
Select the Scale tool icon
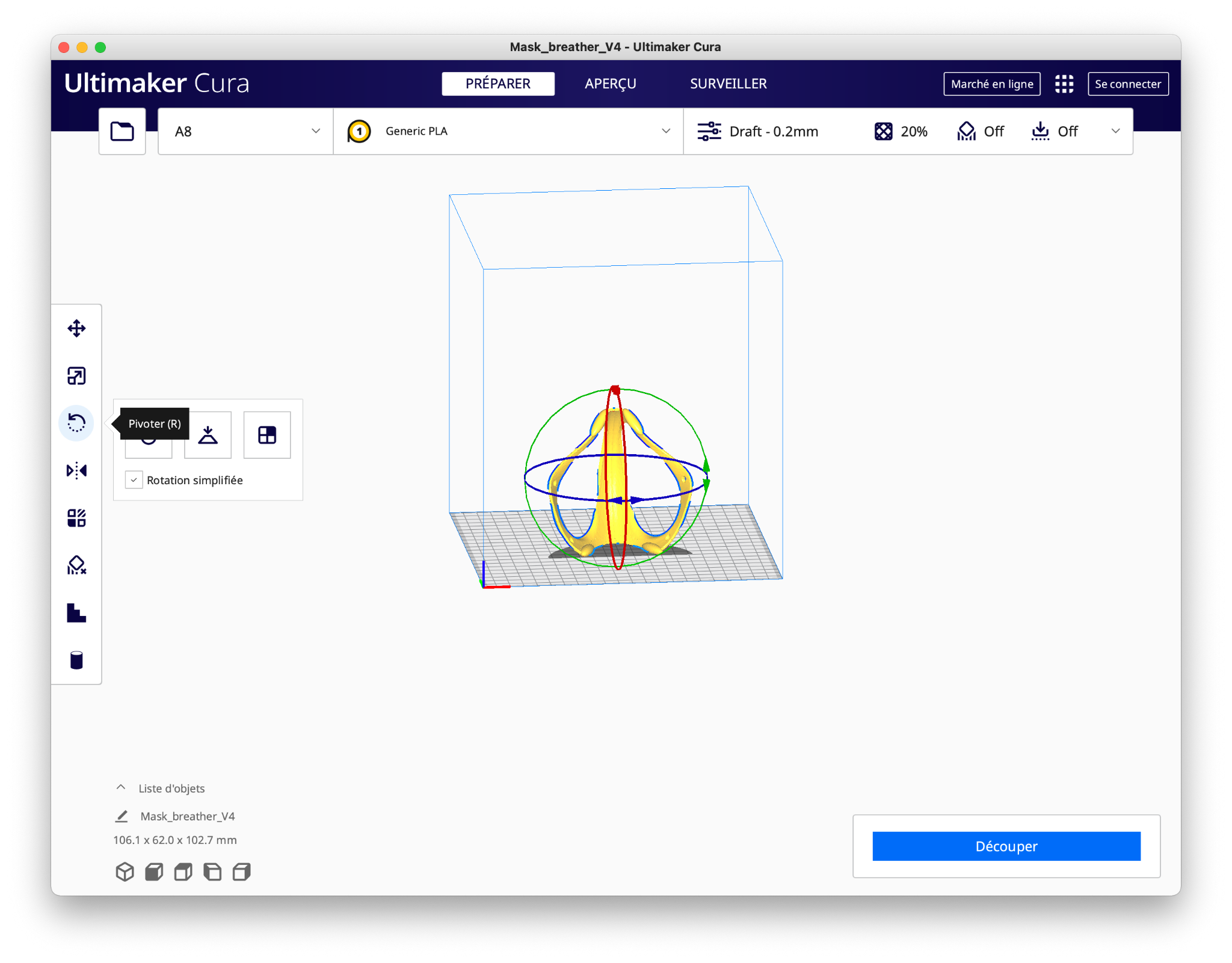76,376
